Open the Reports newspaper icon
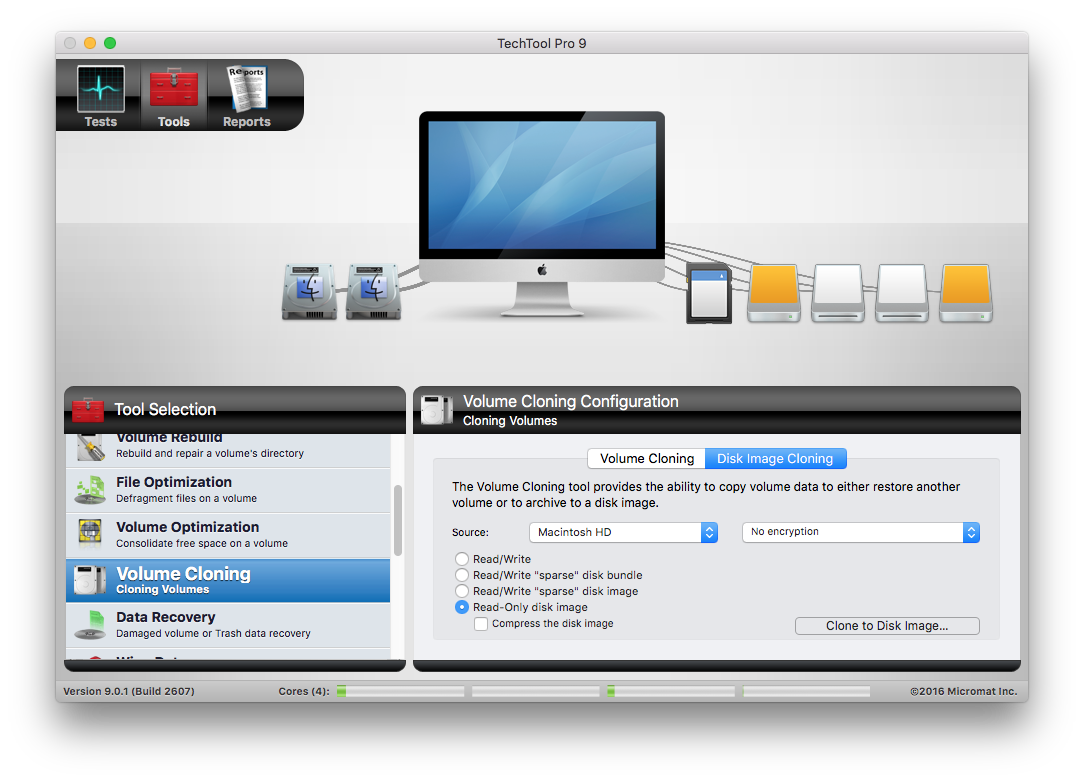Viewport: 1084px width, 782px height. tap(247, 89)
